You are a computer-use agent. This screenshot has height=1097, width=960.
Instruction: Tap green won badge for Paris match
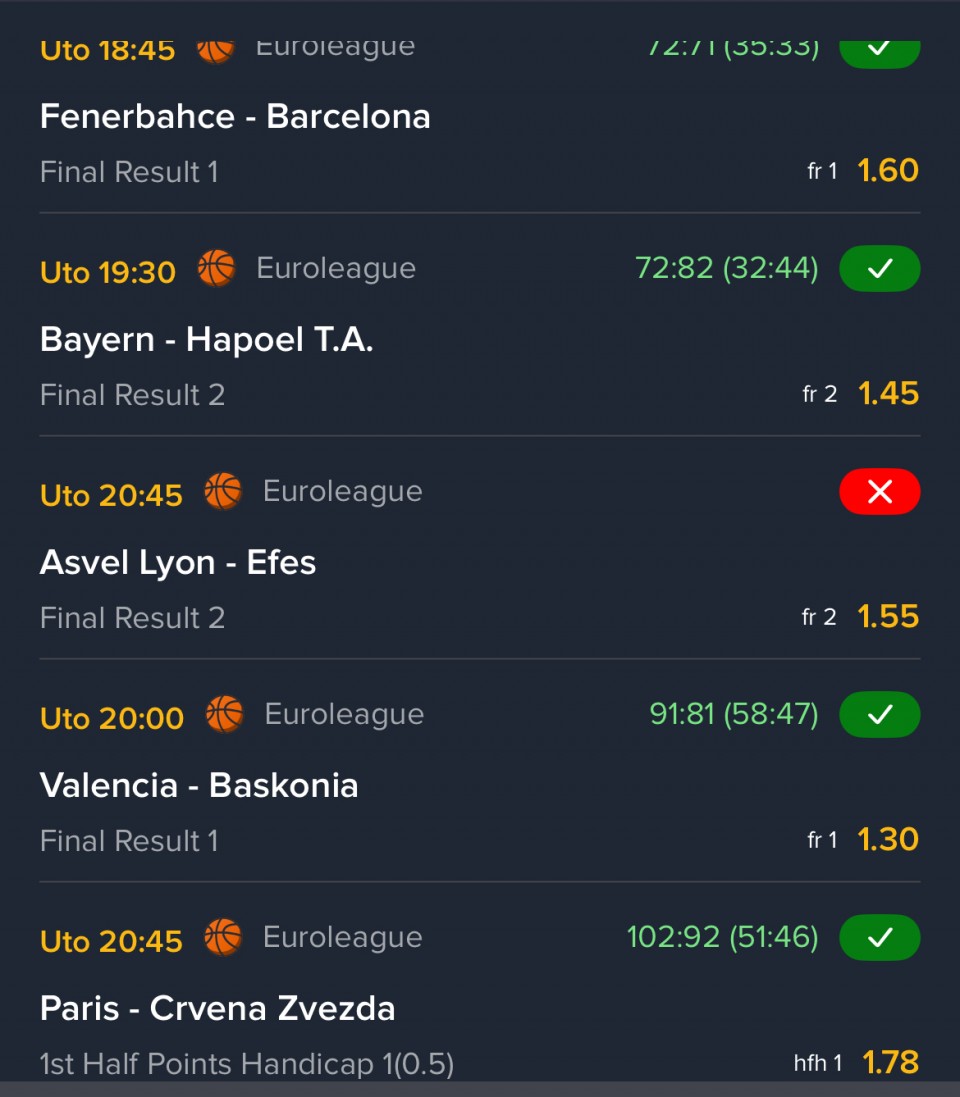tap(879, 938)
